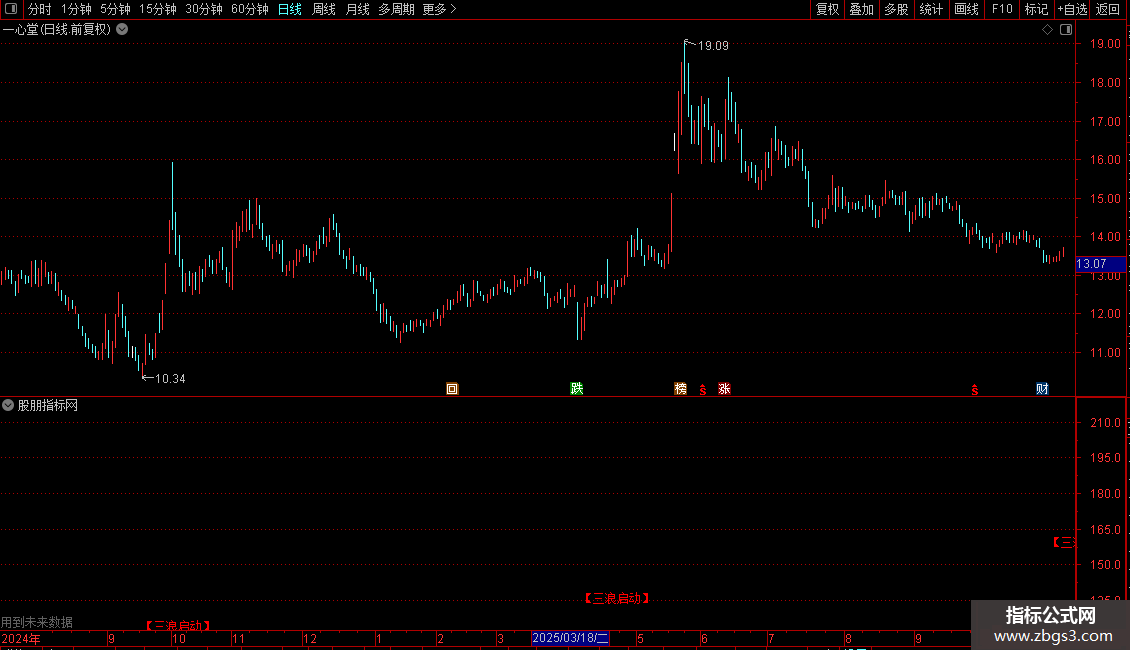Click month 10 on the time axis
The height and width of the screenshot is (650, 1130).
pyautogui.click(x=179, y=638)
